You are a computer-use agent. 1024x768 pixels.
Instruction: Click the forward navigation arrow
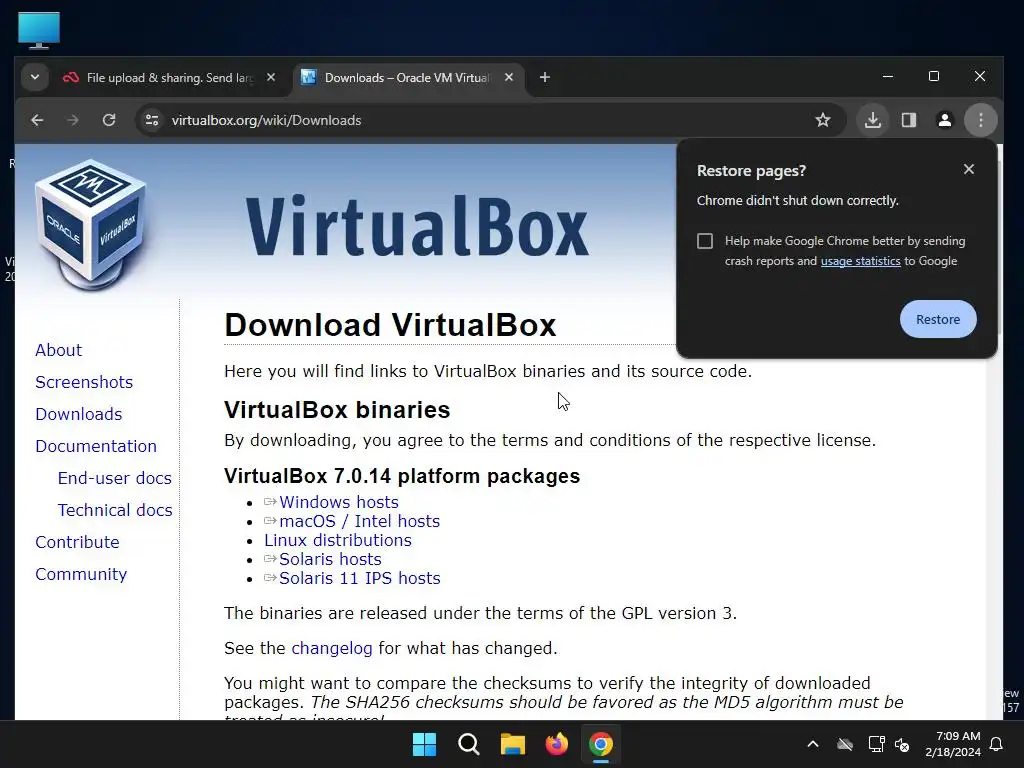[73, 120]
